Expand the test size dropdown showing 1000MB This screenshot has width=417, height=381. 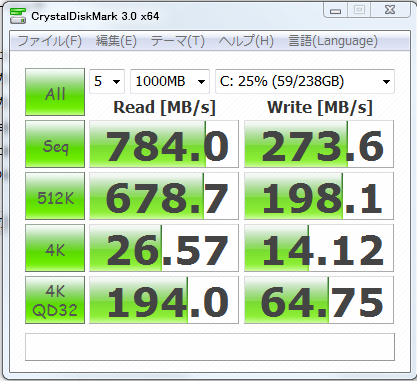pyautogui.click(x=170, y=81)
